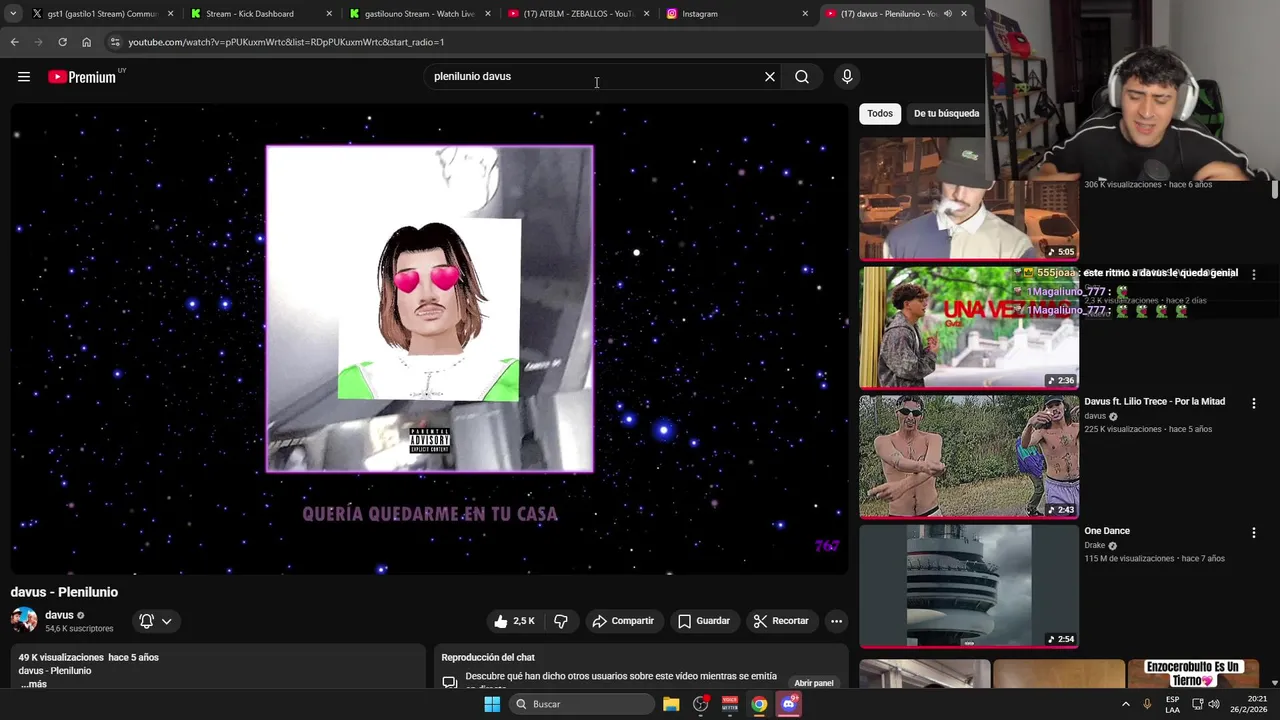Open the 5:05 recommended video thumbnail
This screenshot has height=720, width=1280.
click(969, 198)
